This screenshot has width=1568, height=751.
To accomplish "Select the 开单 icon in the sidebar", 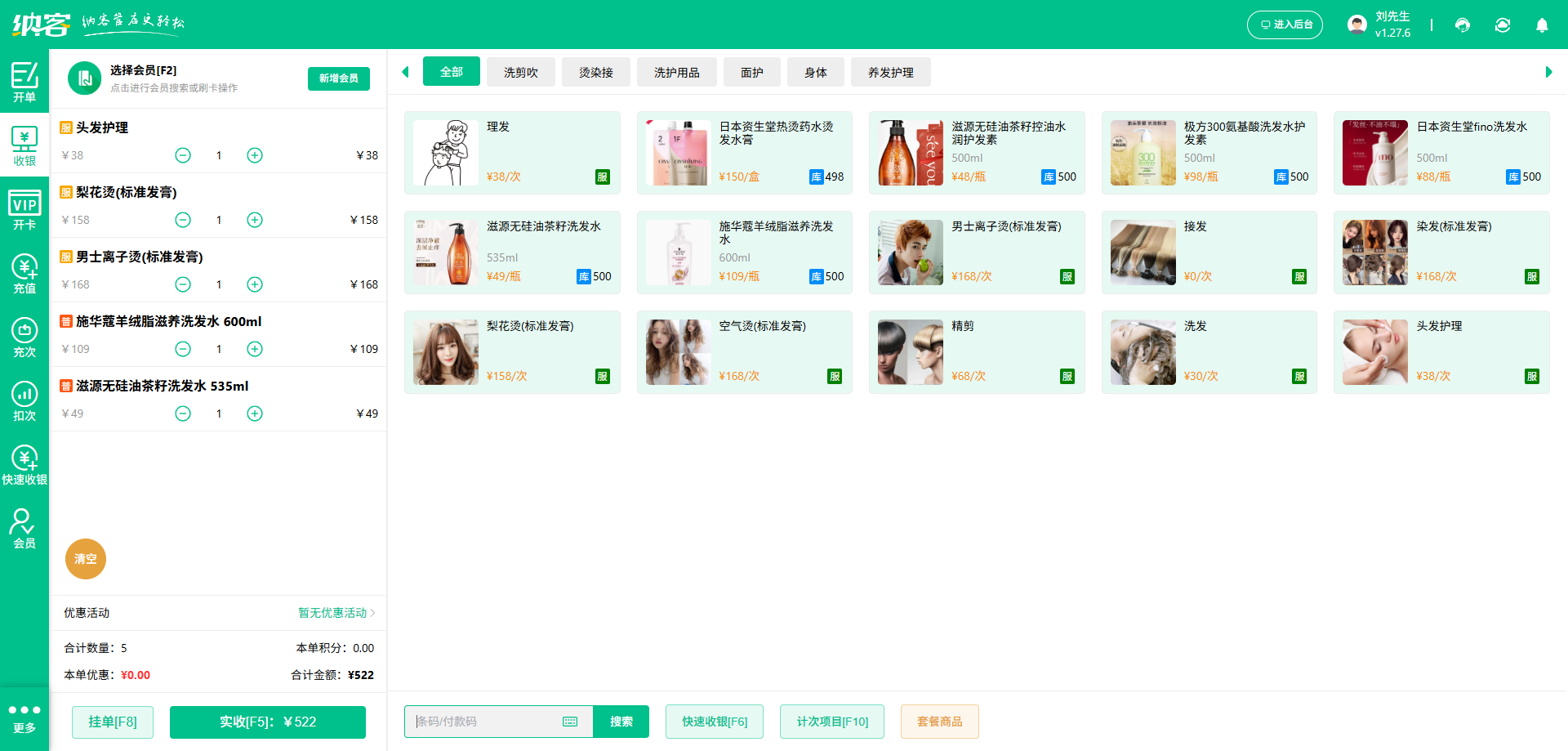I will pos(24,82).
